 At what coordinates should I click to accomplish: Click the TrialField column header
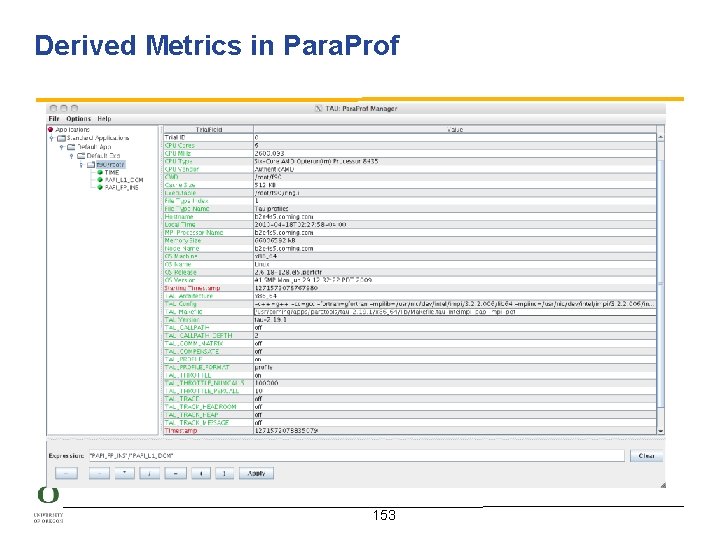tap(208, 129)
